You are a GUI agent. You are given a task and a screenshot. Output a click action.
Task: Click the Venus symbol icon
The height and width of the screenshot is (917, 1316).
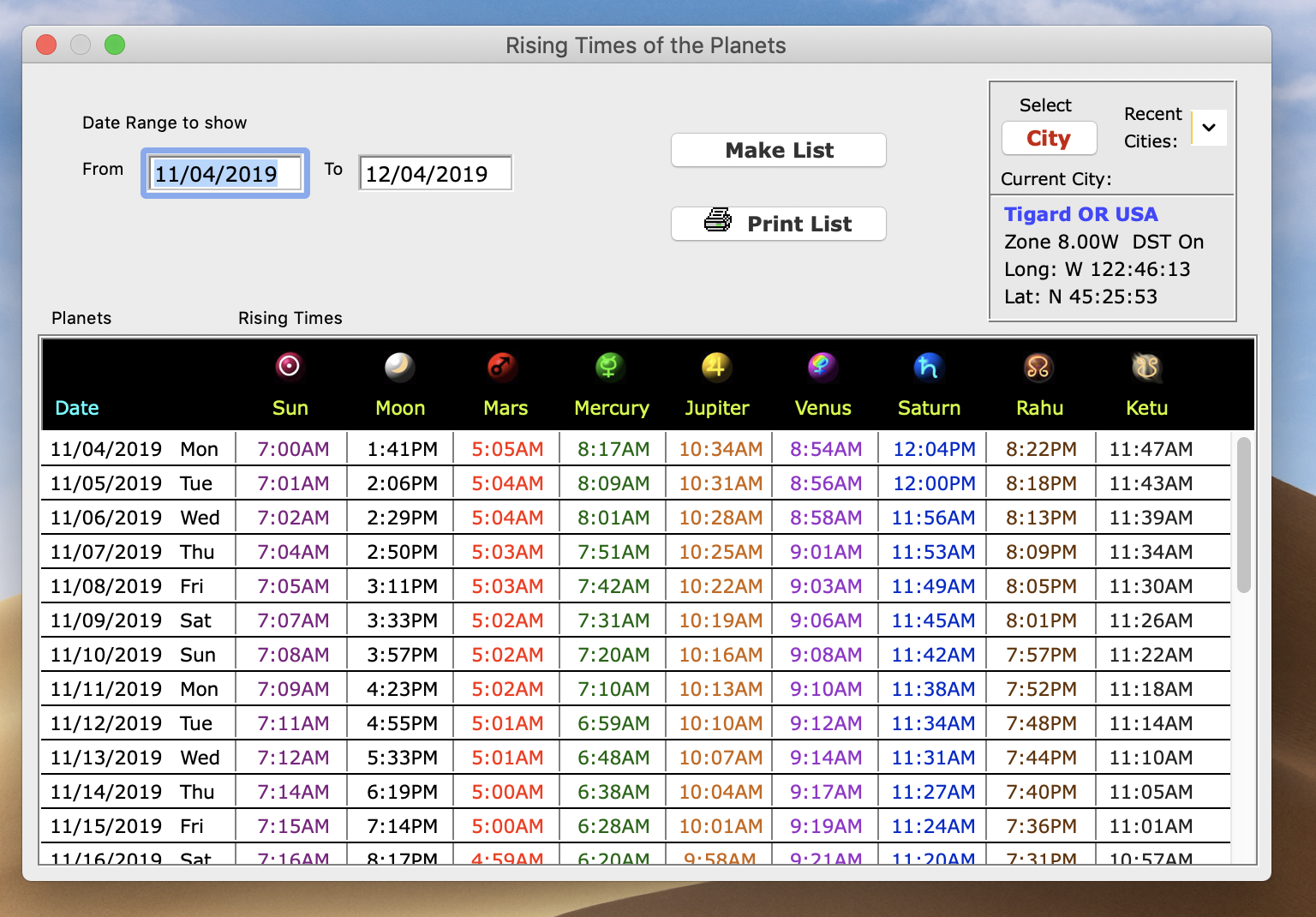(x=822, y=366)
